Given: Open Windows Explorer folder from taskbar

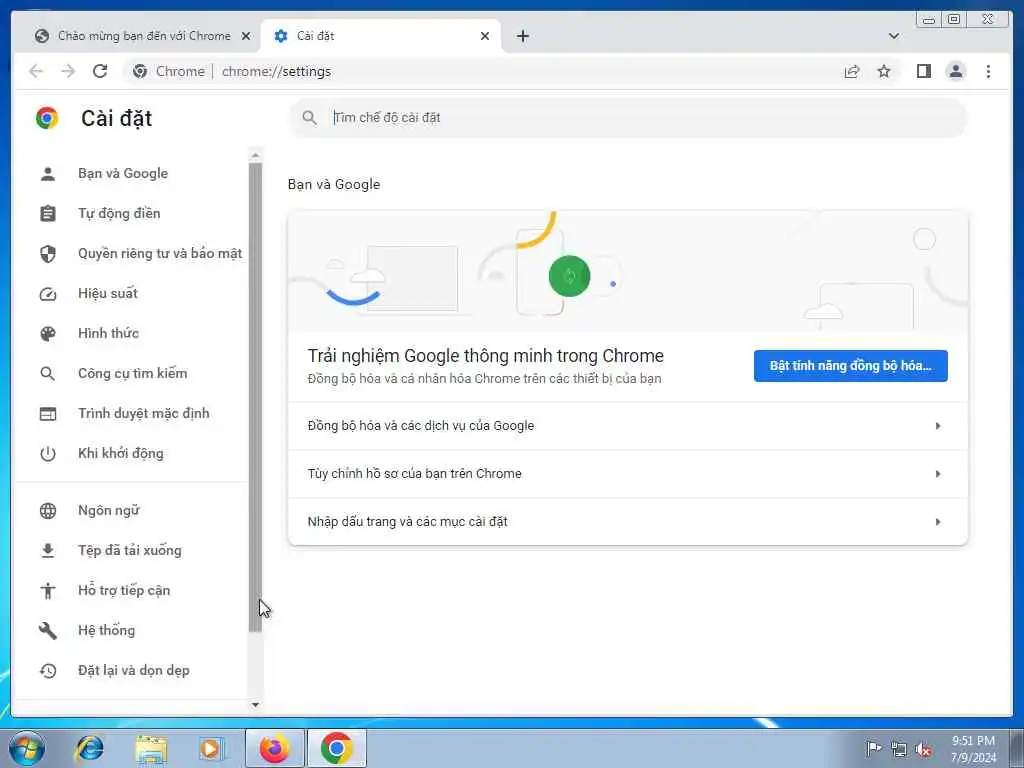Looking at the screenshot, I should (x=152, y=748).
